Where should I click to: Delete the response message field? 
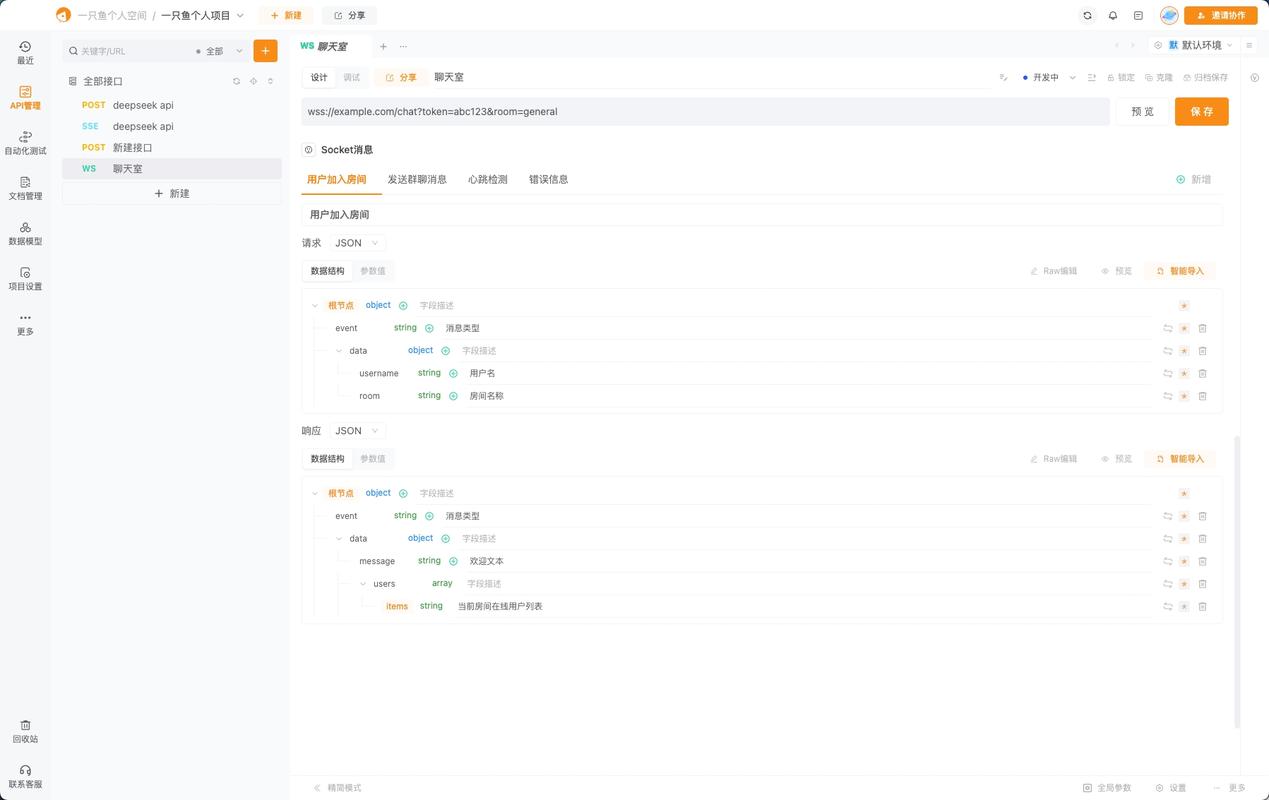pos(1202,561)
